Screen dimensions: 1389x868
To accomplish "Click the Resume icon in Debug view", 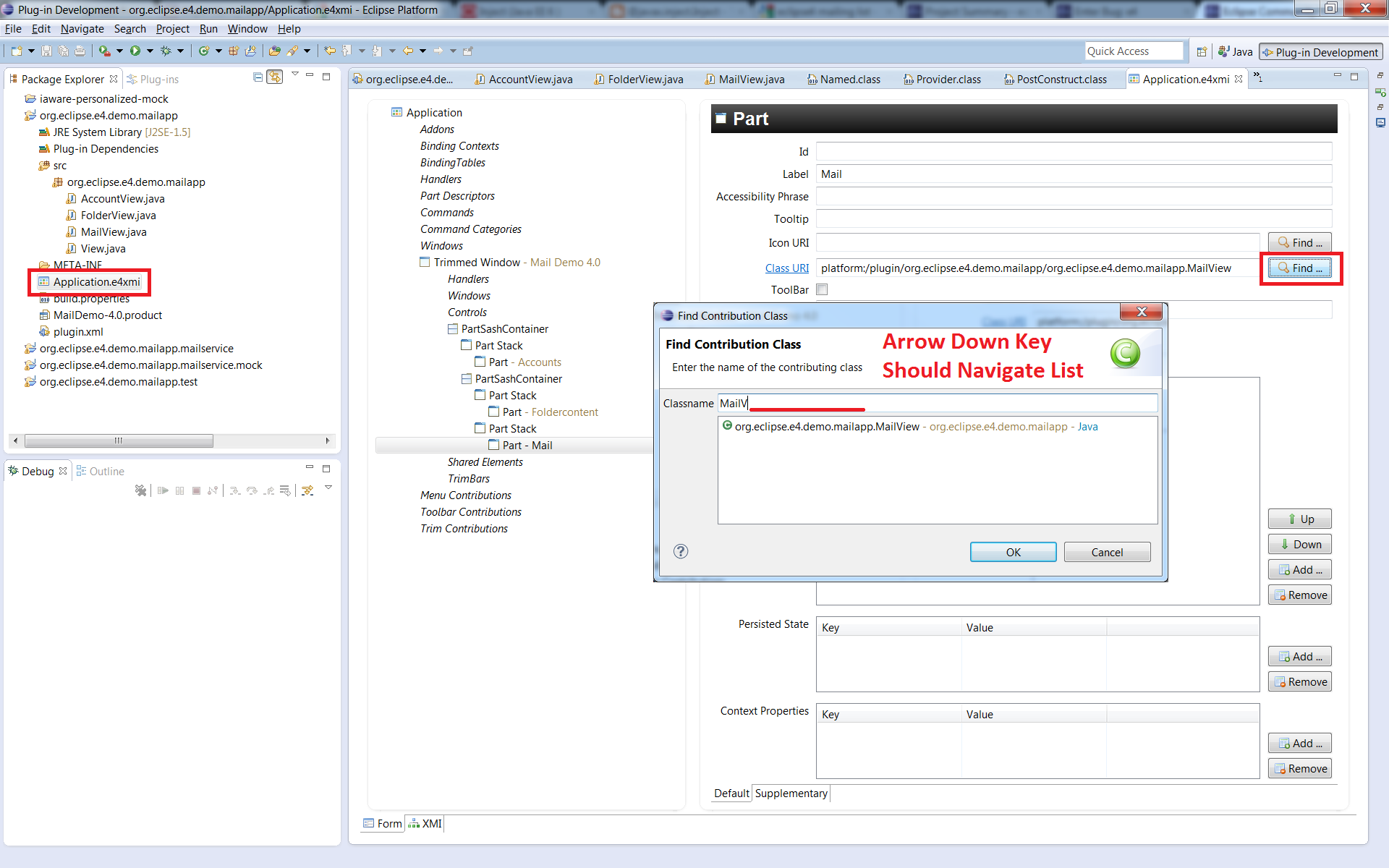I will (x=163, y=490).
